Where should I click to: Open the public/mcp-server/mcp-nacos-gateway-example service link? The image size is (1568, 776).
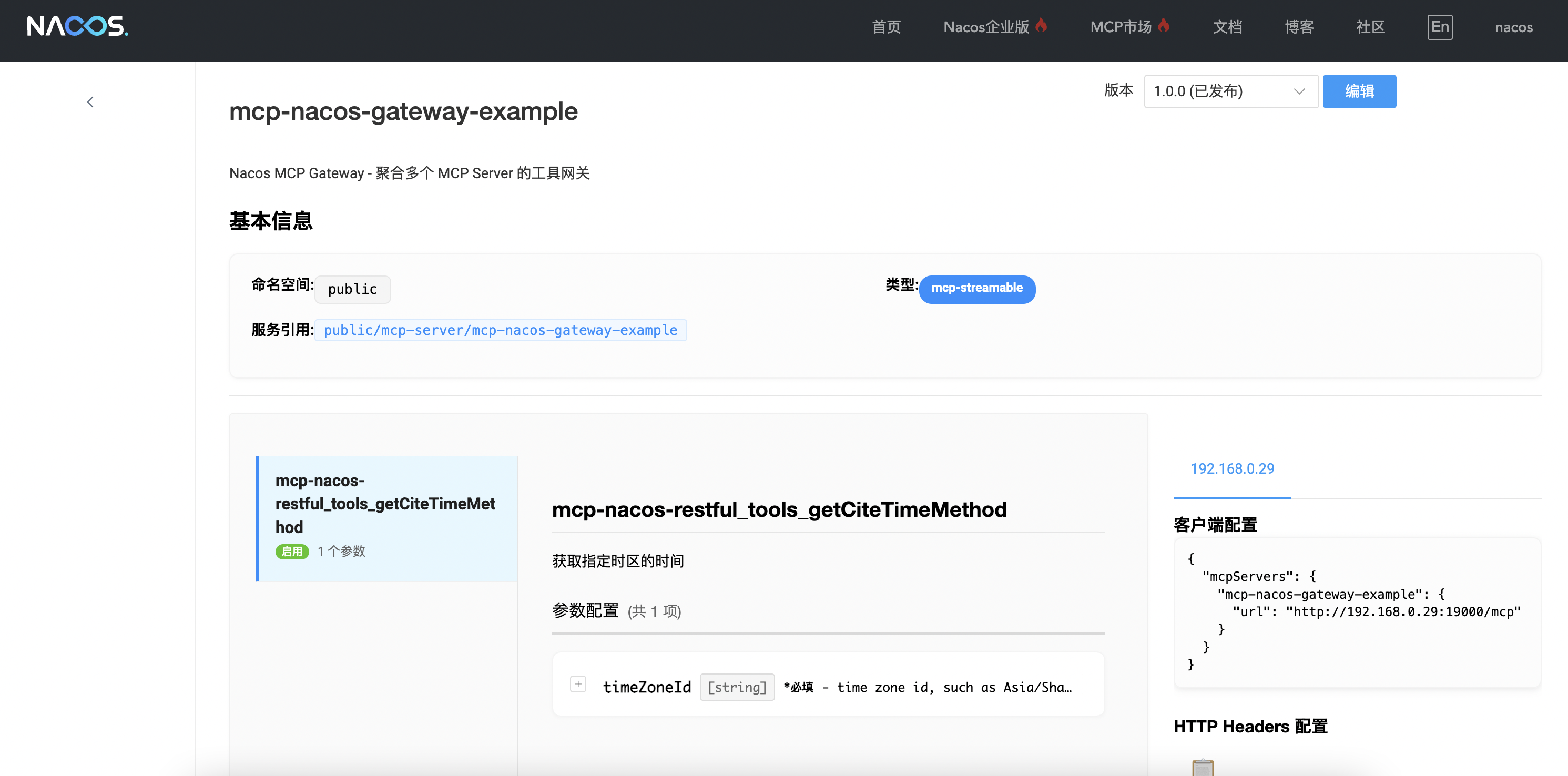pos(501,330)
